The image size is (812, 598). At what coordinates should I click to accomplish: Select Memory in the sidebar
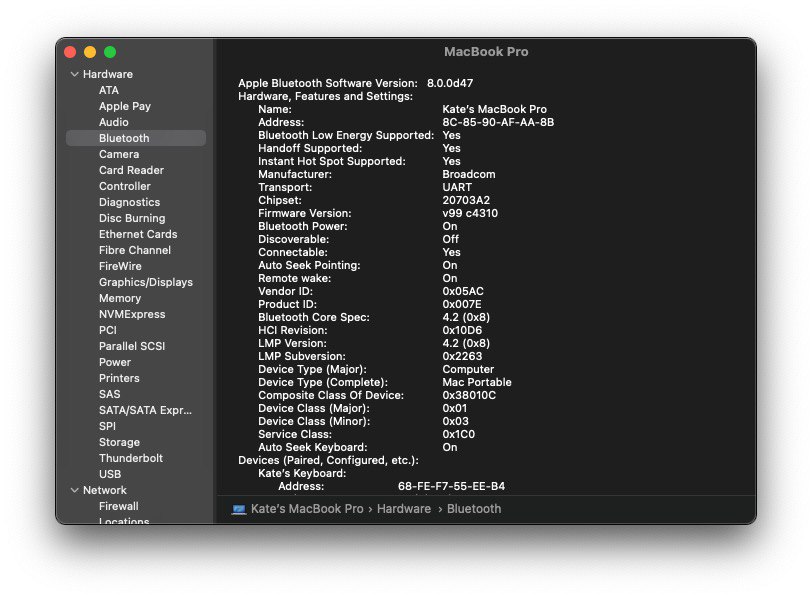coord(120,298)
